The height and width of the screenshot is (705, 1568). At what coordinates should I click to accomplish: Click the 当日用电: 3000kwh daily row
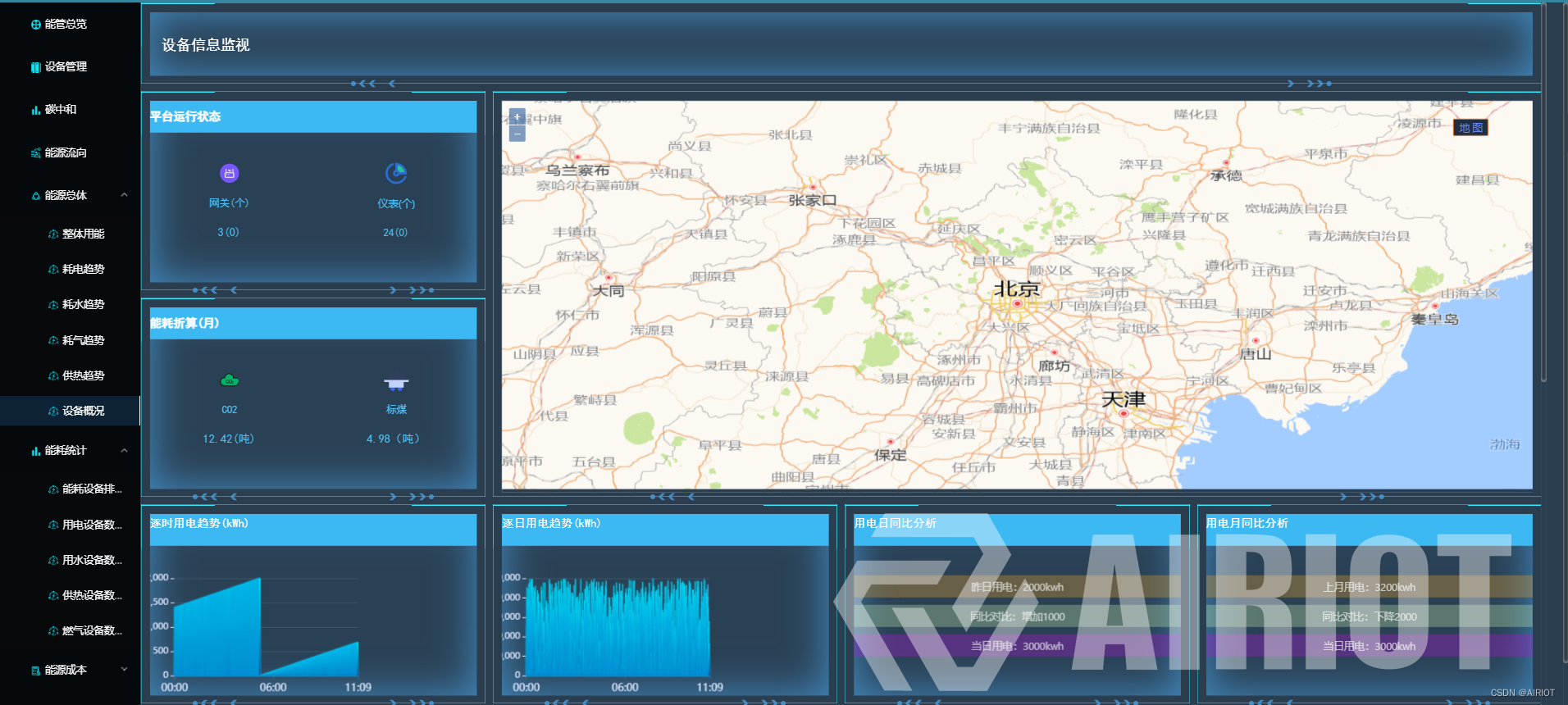coord(1017,646)
